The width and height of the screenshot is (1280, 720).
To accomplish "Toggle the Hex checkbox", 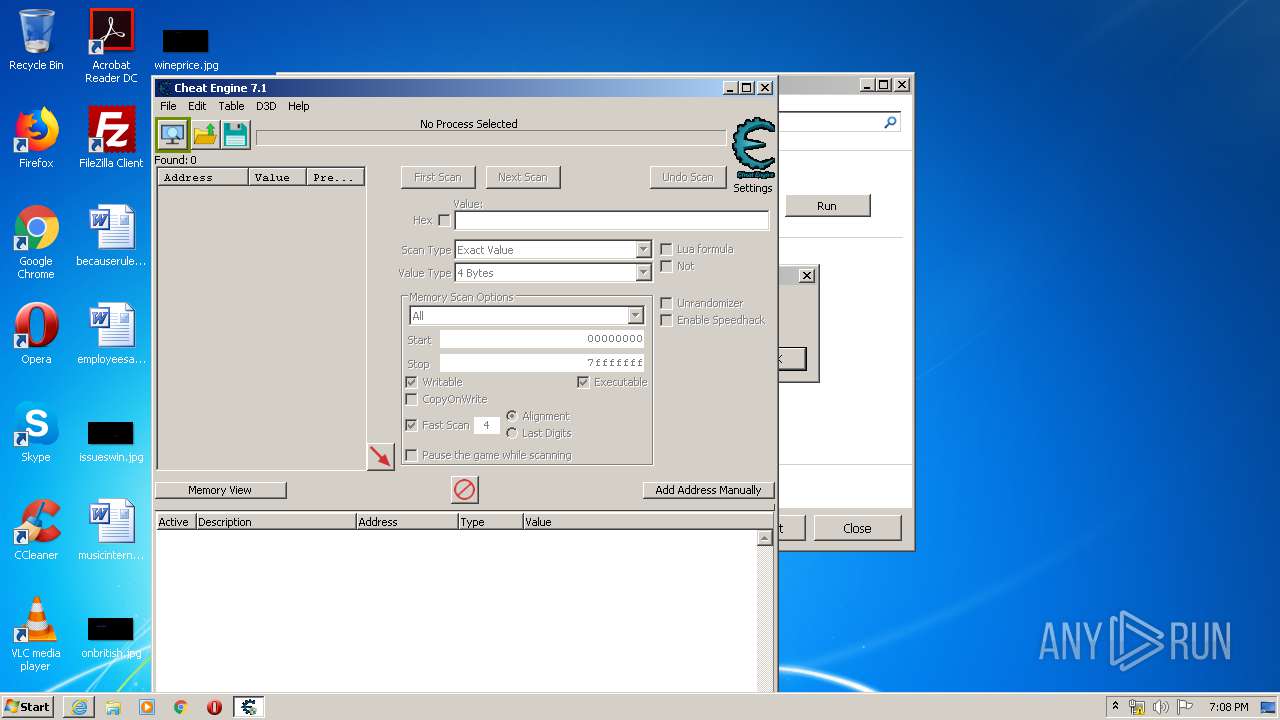I will click(x=444, y=220).
